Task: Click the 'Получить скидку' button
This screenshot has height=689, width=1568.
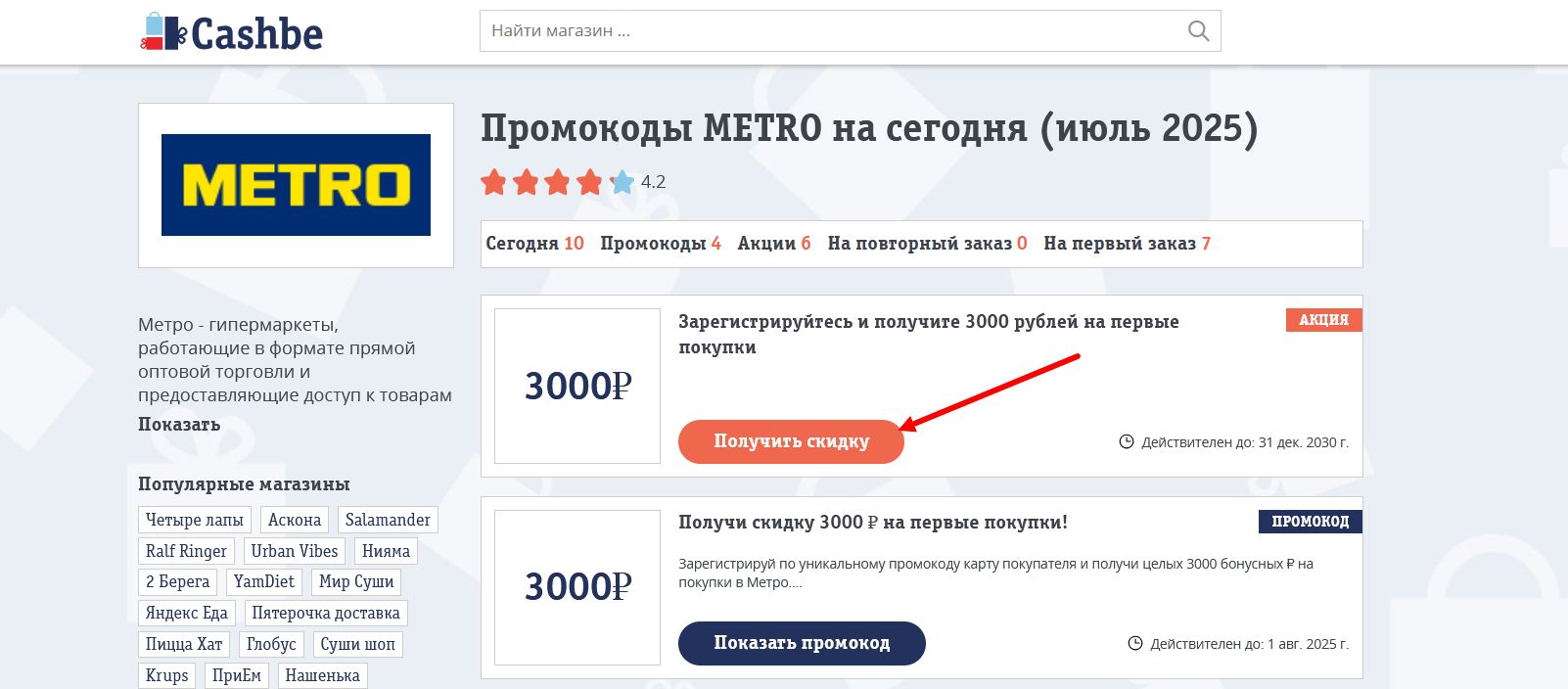Action: tap(791, 441)
